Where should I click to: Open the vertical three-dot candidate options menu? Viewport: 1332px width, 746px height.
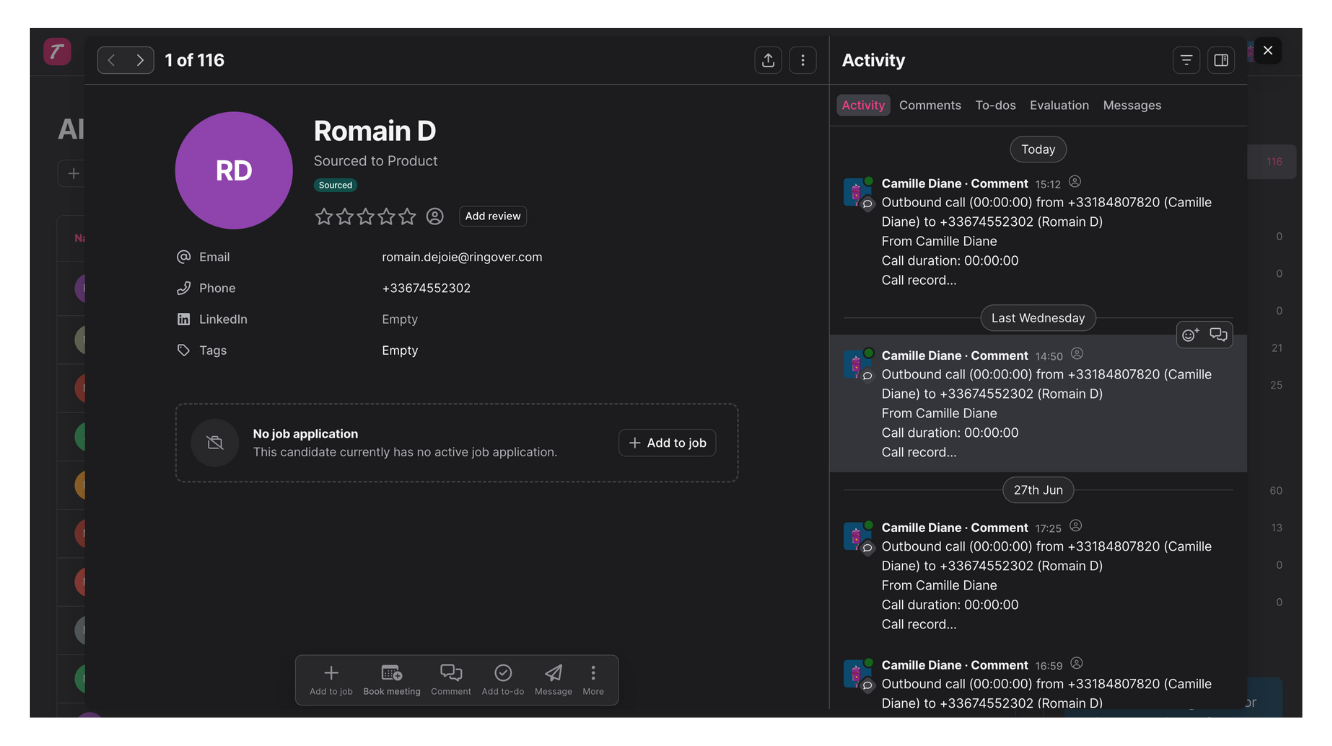coord(803,60)
